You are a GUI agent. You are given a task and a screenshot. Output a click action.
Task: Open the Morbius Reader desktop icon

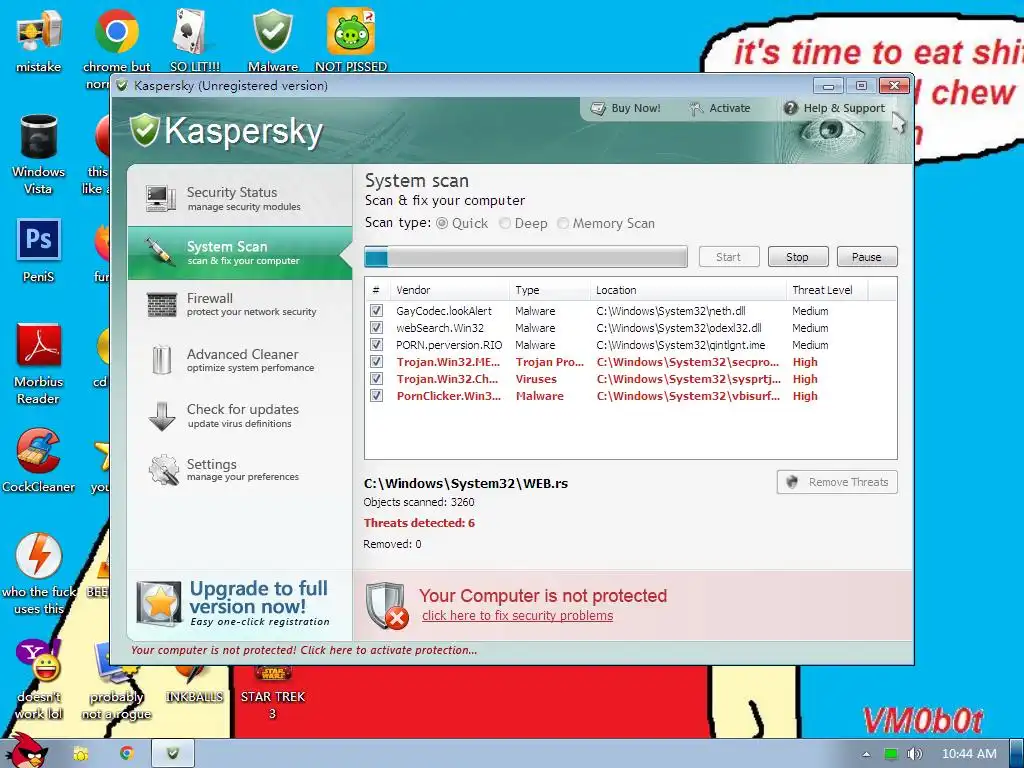tap(39, 364)
